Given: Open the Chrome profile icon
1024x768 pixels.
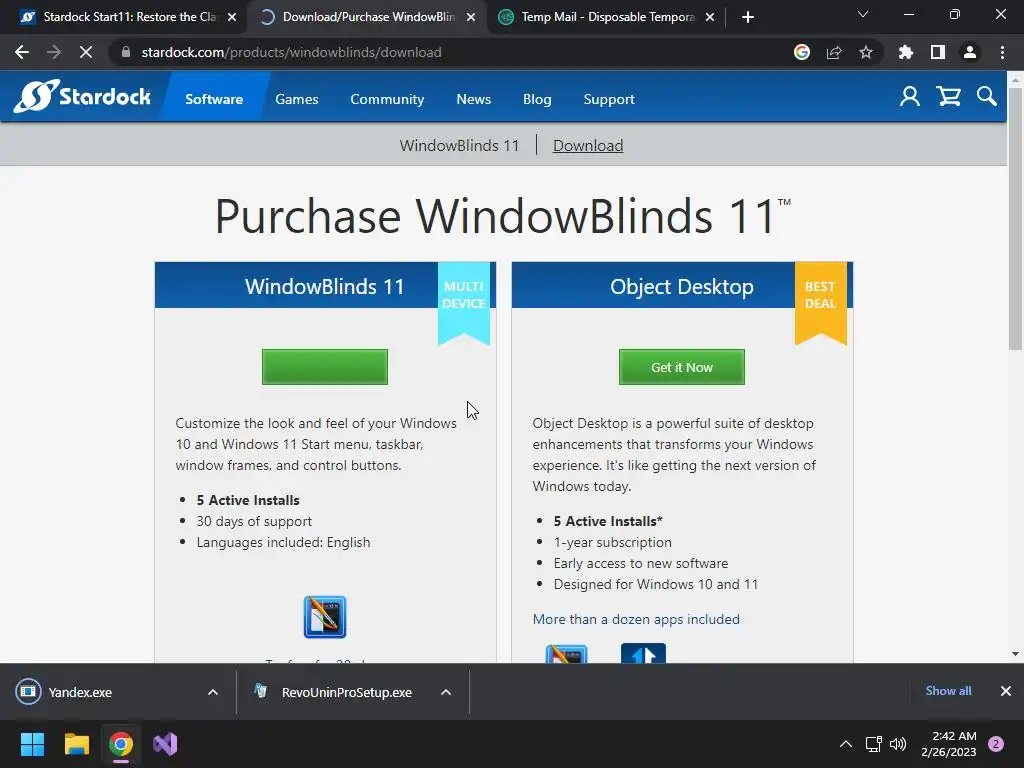Looking at the screenshot, I should click(x=970, y=52).
